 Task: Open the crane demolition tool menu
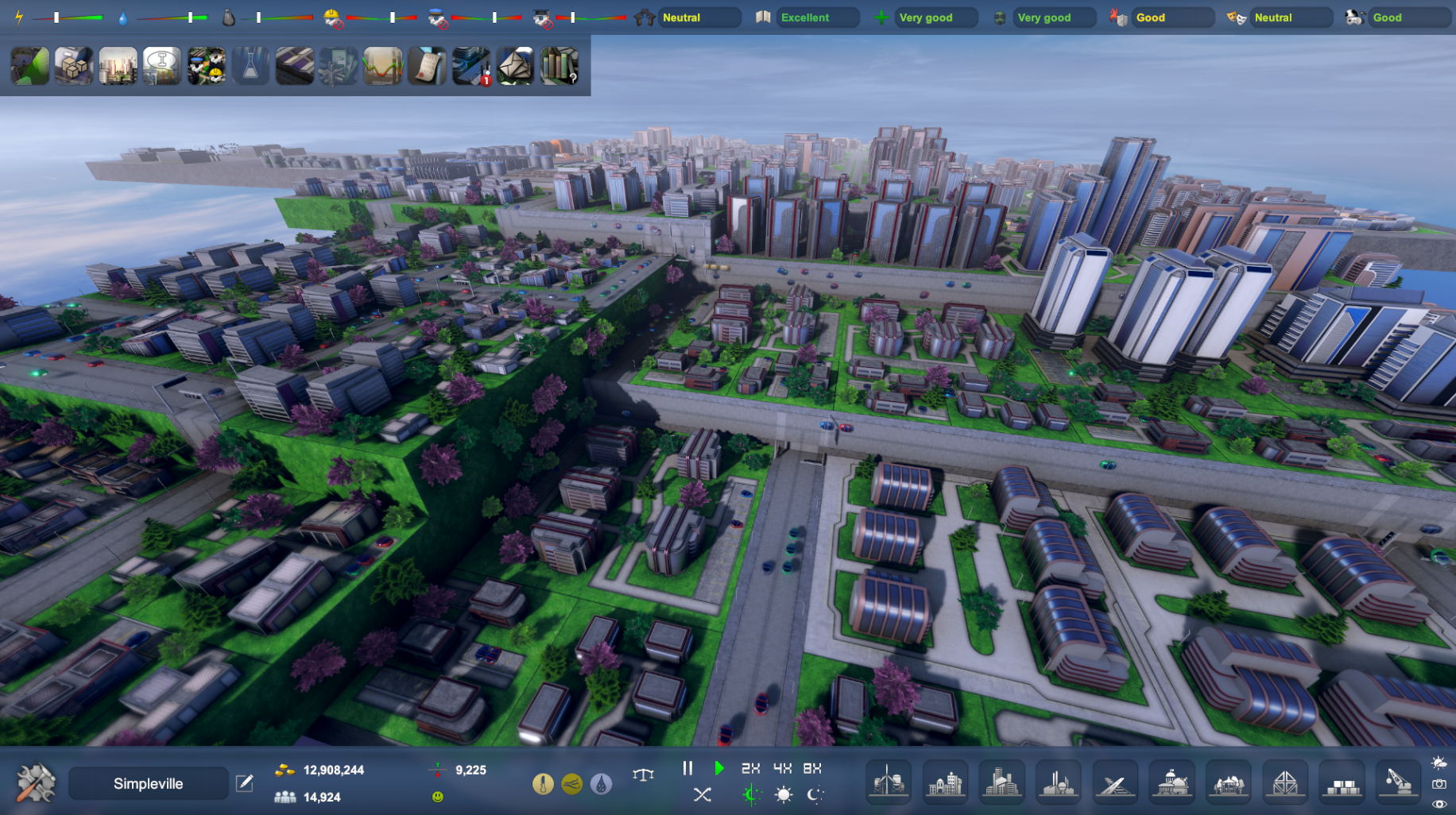pos(1398,782)
